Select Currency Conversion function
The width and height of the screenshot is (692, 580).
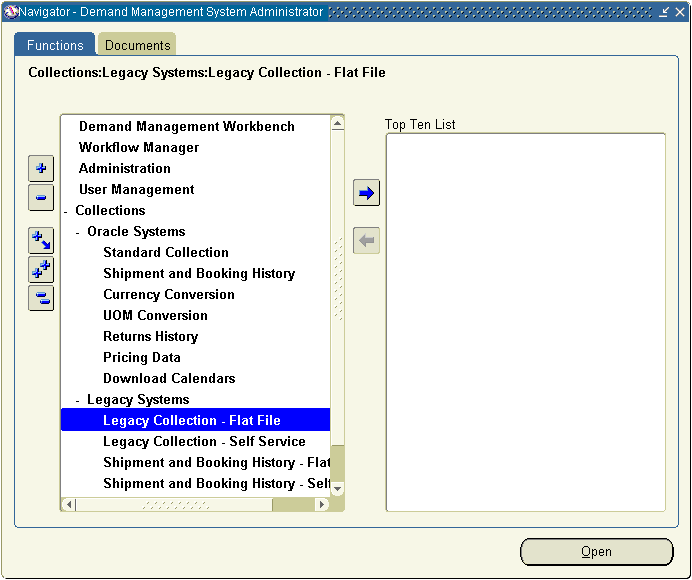coord(169,294)
